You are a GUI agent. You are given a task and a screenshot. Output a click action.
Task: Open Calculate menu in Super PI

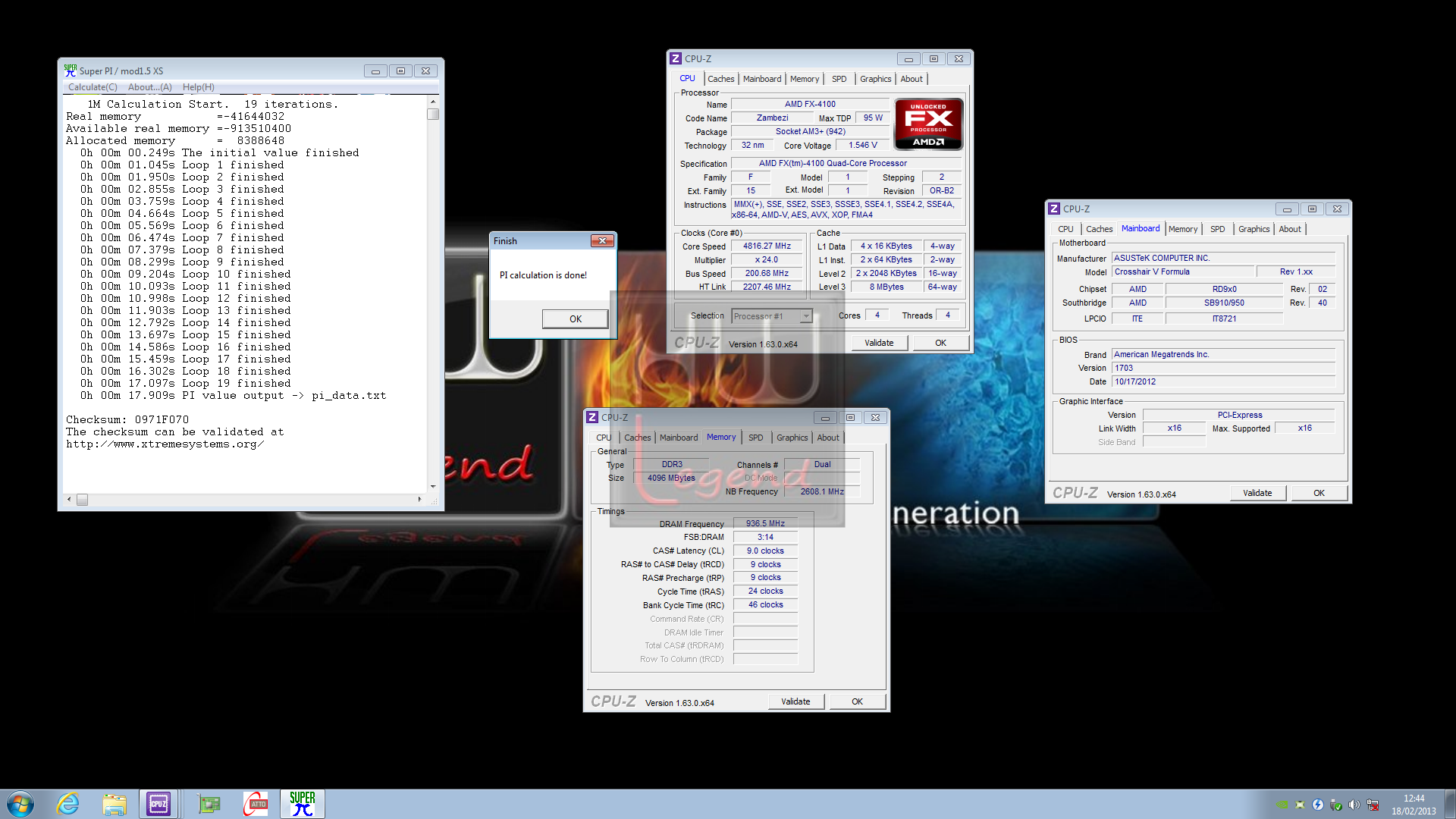click(93, 87)
